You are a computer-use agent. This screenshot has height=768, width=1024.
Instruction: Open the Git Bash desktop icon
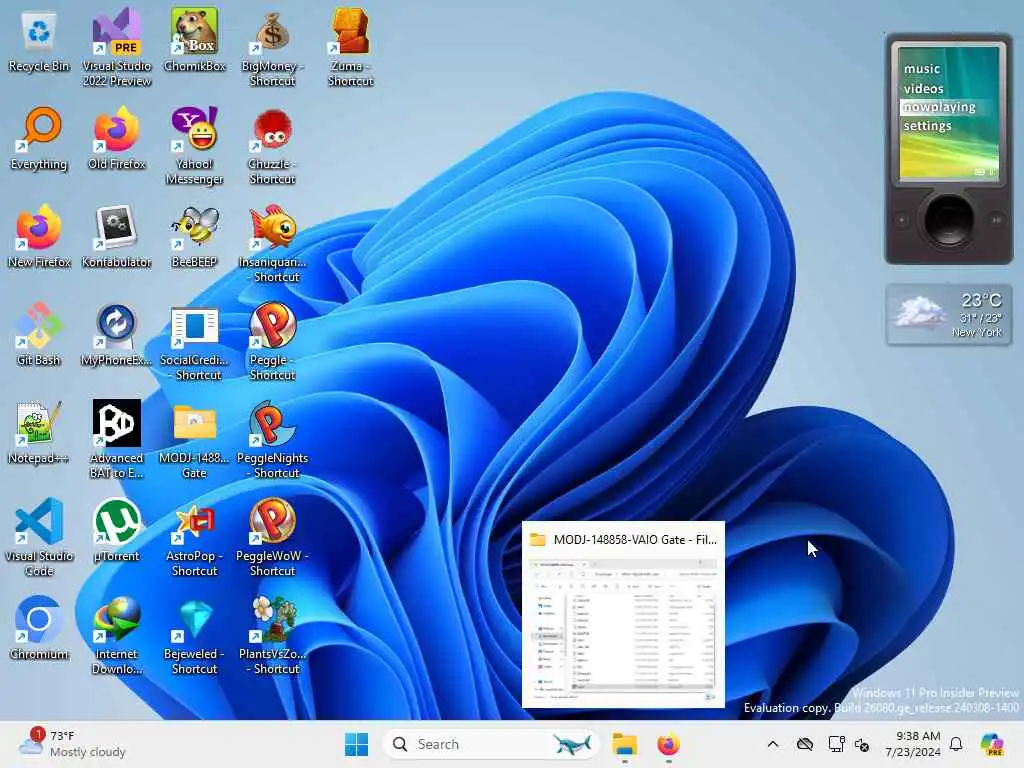[x=39, y=335]
